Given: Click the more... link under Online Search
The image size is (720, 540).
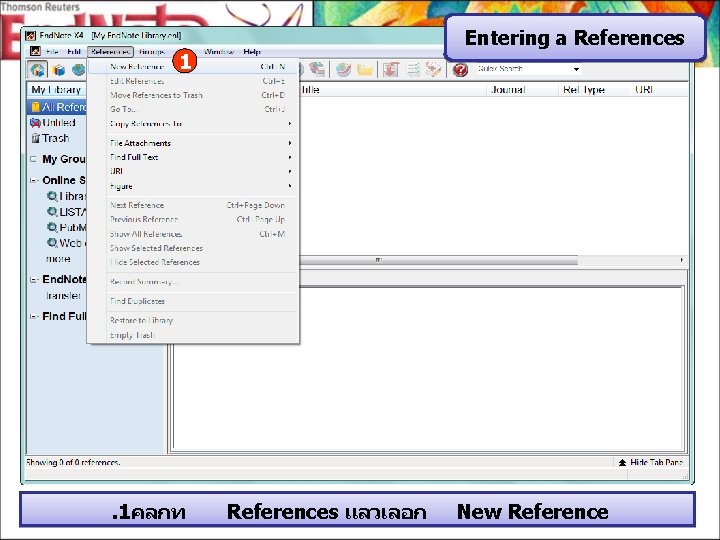Looking at the screenshot, I should tap(58, 259).
